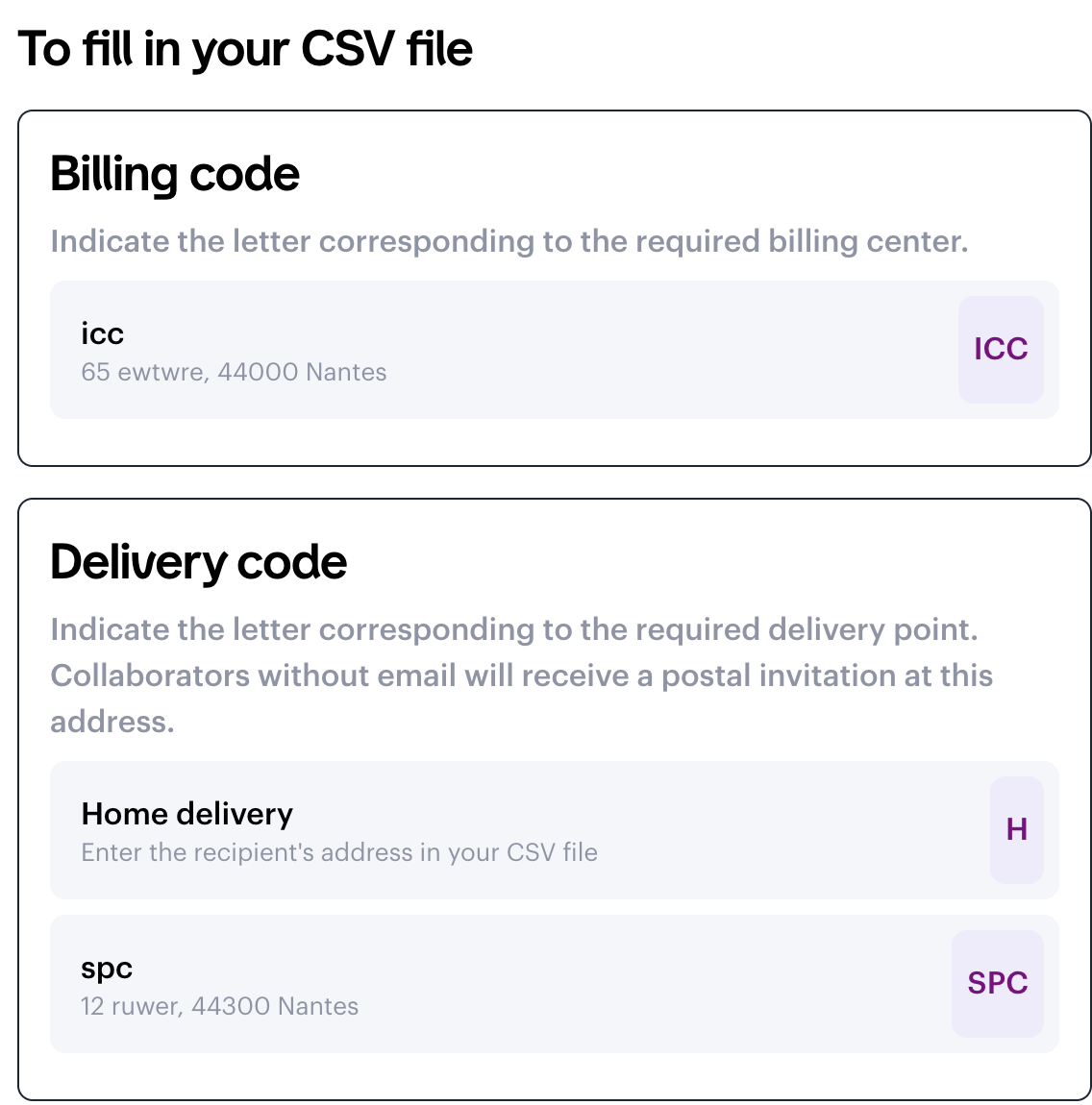Viewport: 1092px width, 1105px height.
Task: Click the "Collaborators without email" sentence
Action: (x=521, y=675)
